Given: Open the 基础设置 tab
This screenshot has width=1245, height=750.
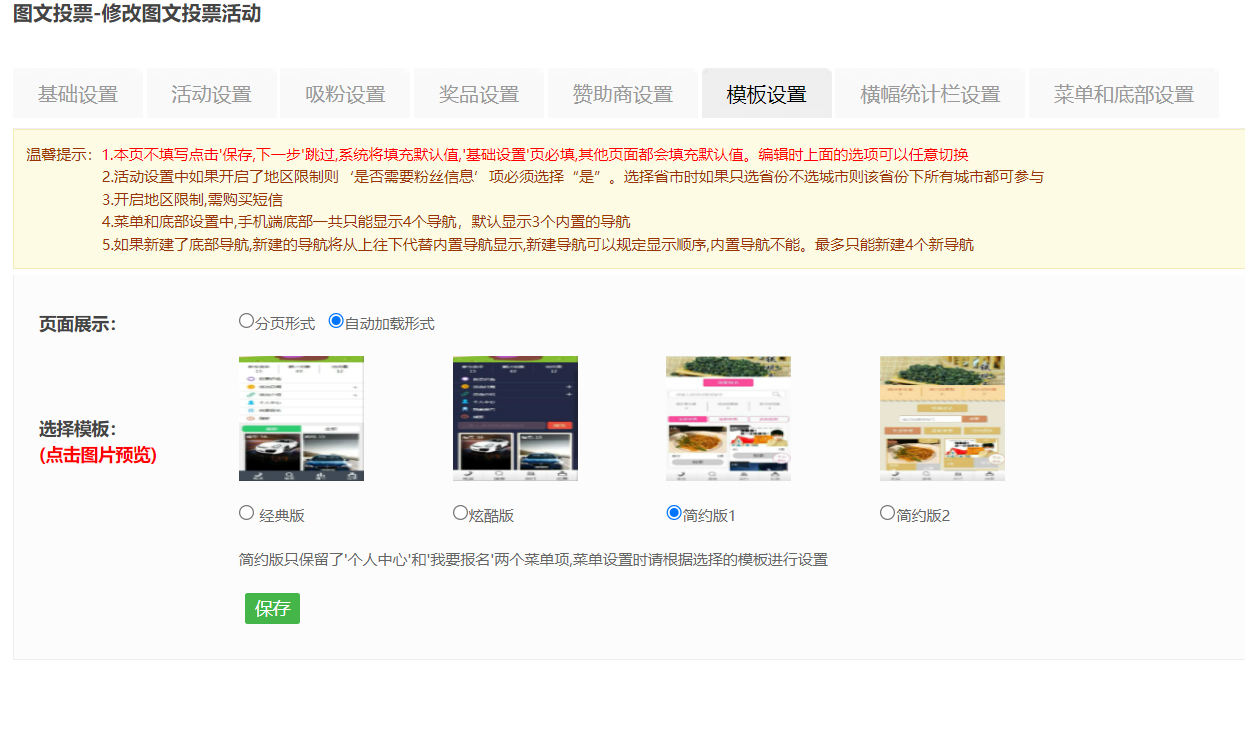Looking at the screenshot, I should tap(78, 94).
